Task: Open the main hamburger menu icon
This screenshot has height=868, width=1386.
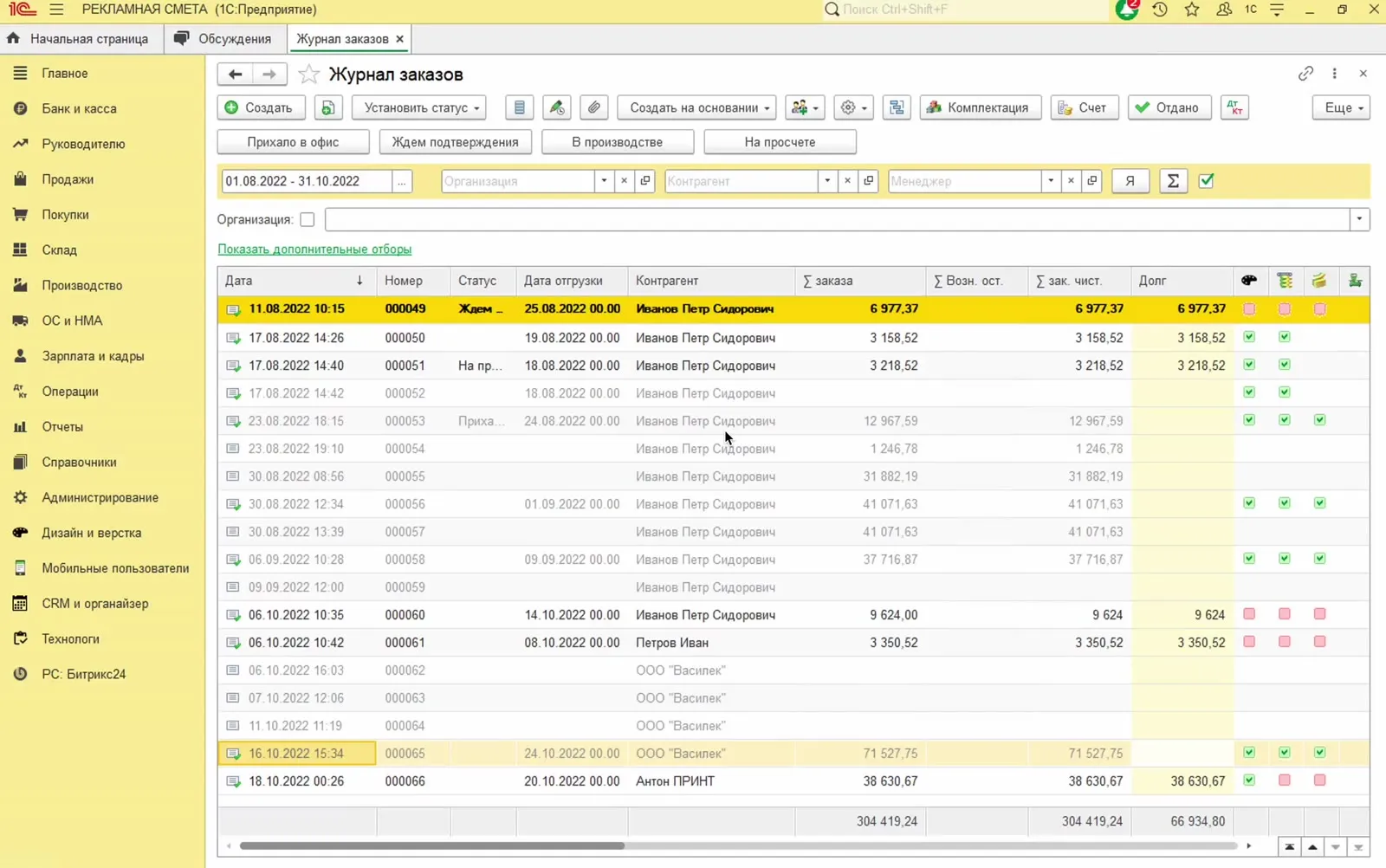Action: [x=56, y=10]
